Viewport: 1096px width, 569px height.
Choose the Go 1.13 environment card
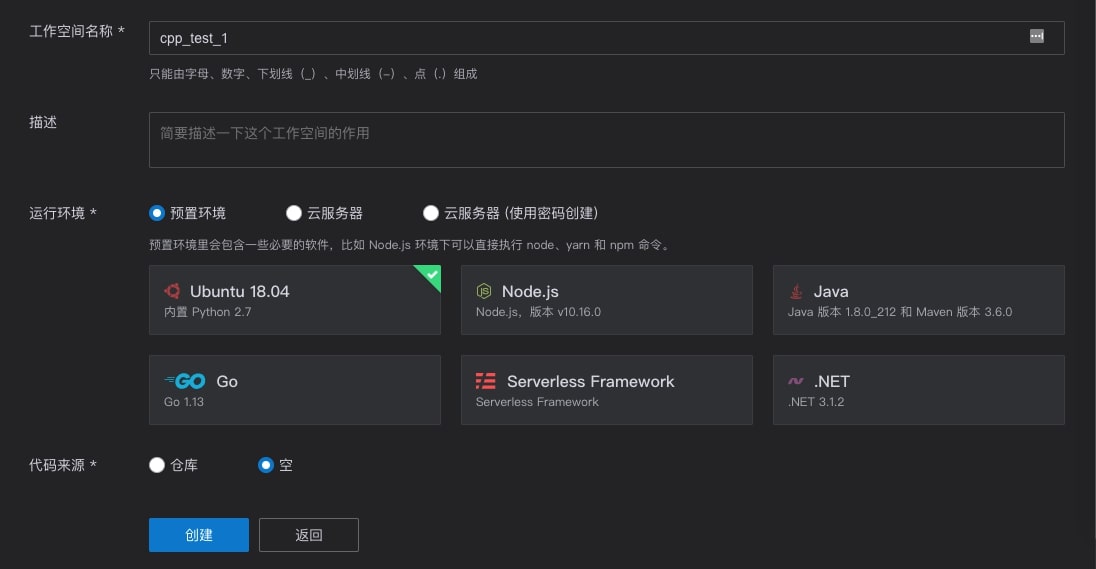click(x=294, y=390)
